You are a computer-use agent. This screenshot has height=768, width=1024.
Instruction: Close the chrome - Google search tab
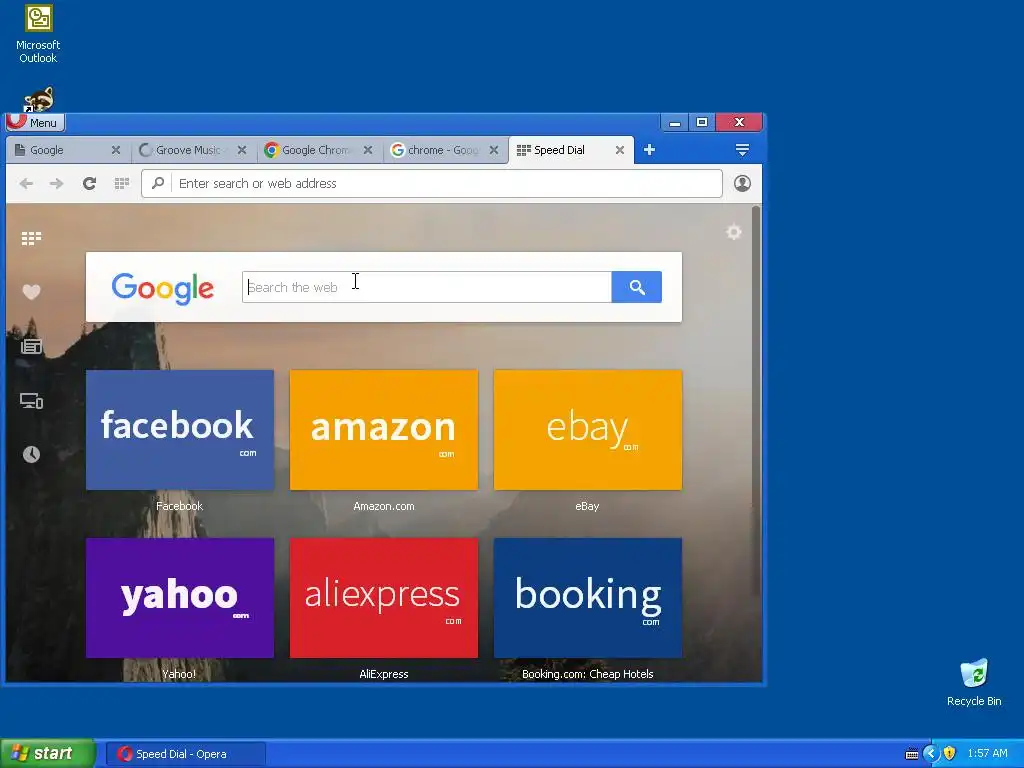click(494, 150)
